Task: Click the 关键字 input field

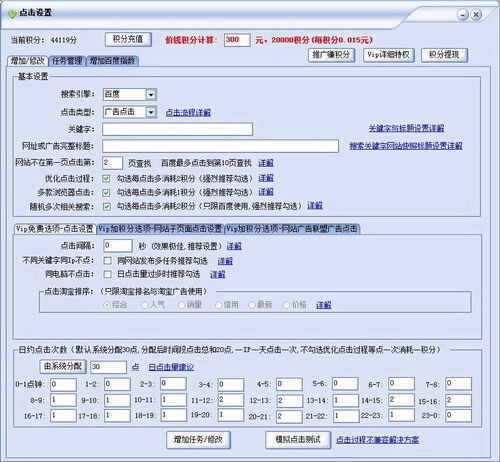Action: (177, 129)
